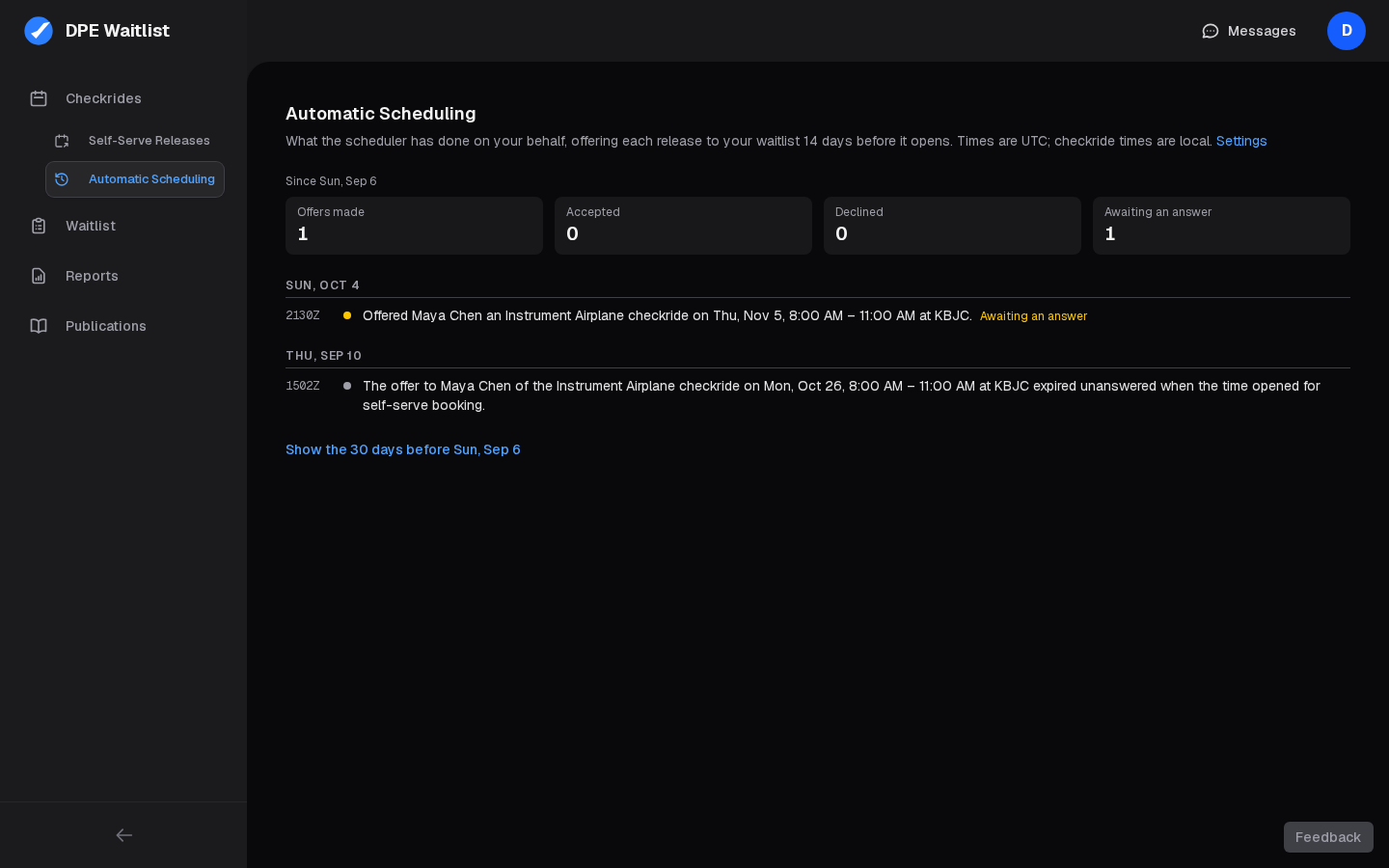Click the DPE Waitlist title
Image resolution: width=1389 pixels, height=868 pixels.
tap(118, 31)
